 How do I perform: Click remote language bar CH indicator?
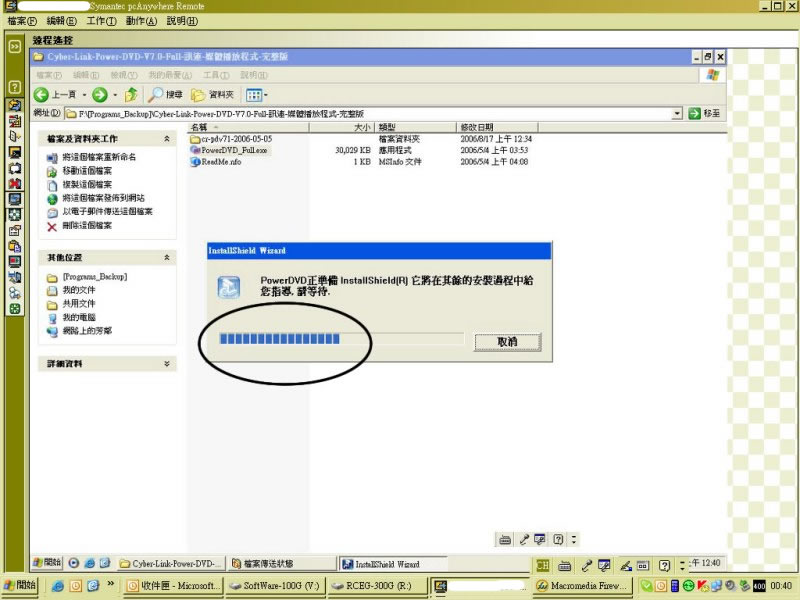pos(543,565)
